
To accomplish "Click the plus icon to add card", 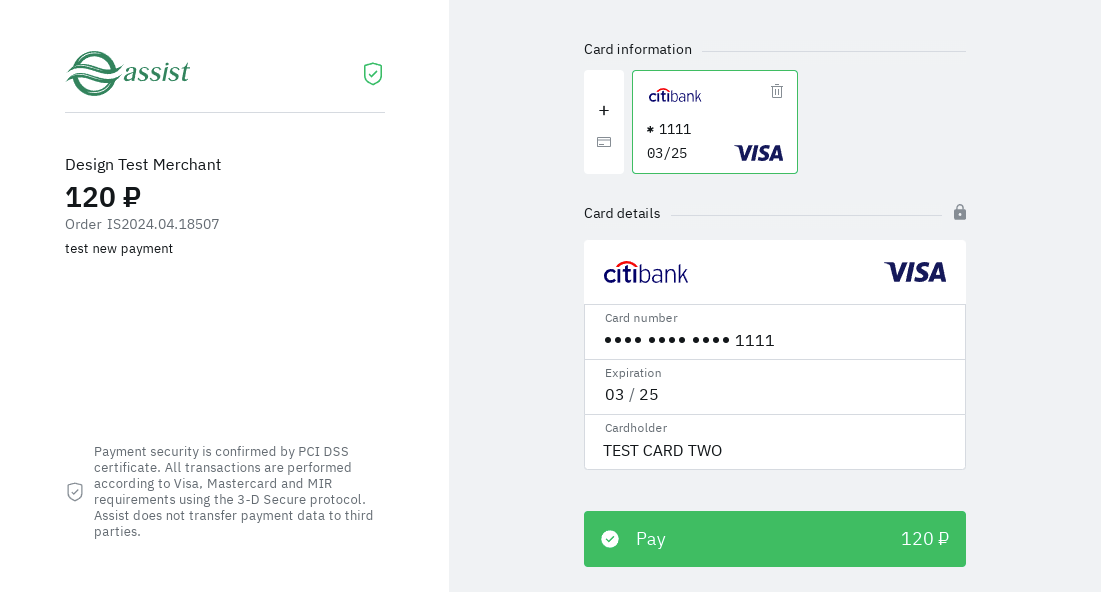I will 604,110.
